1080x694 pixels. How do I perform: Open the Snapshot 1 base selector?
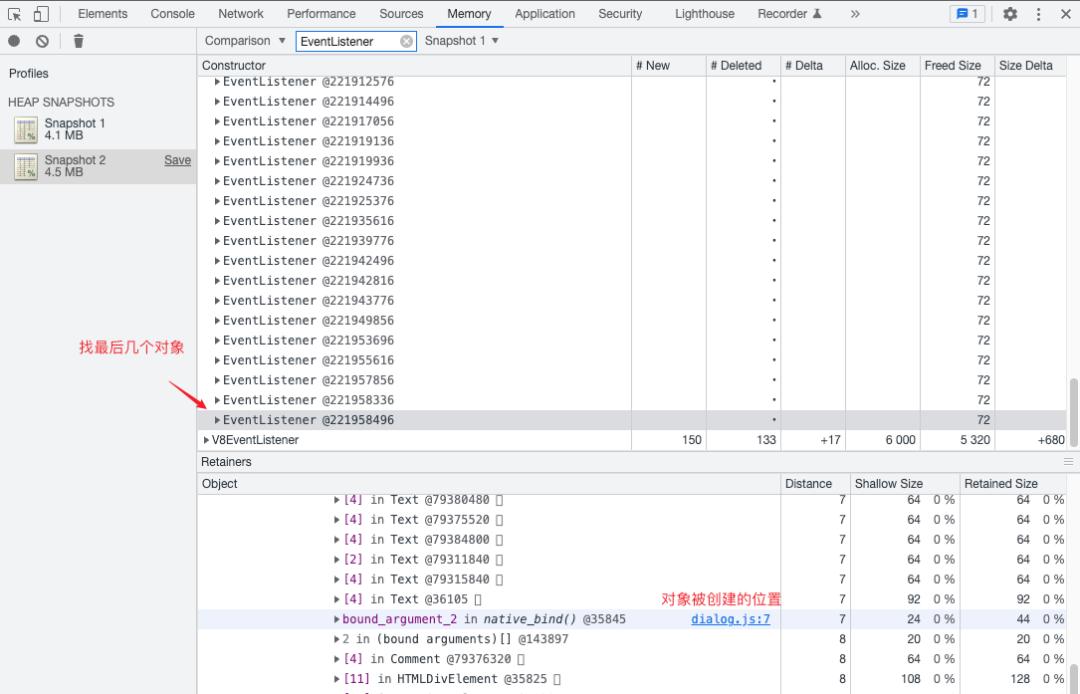[461, 41]
